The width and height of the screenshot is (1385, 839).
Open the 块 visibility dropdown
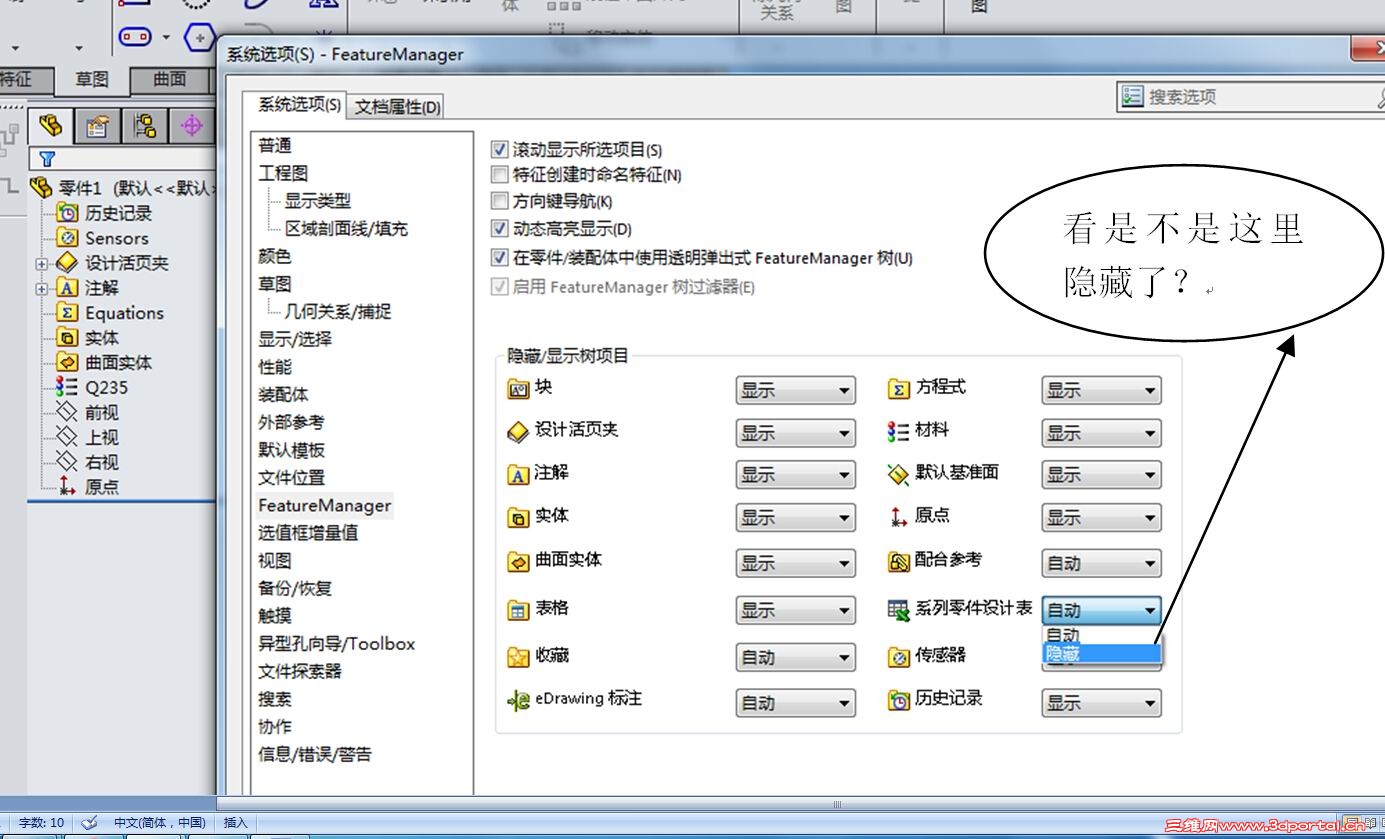(x=795, y=391)
